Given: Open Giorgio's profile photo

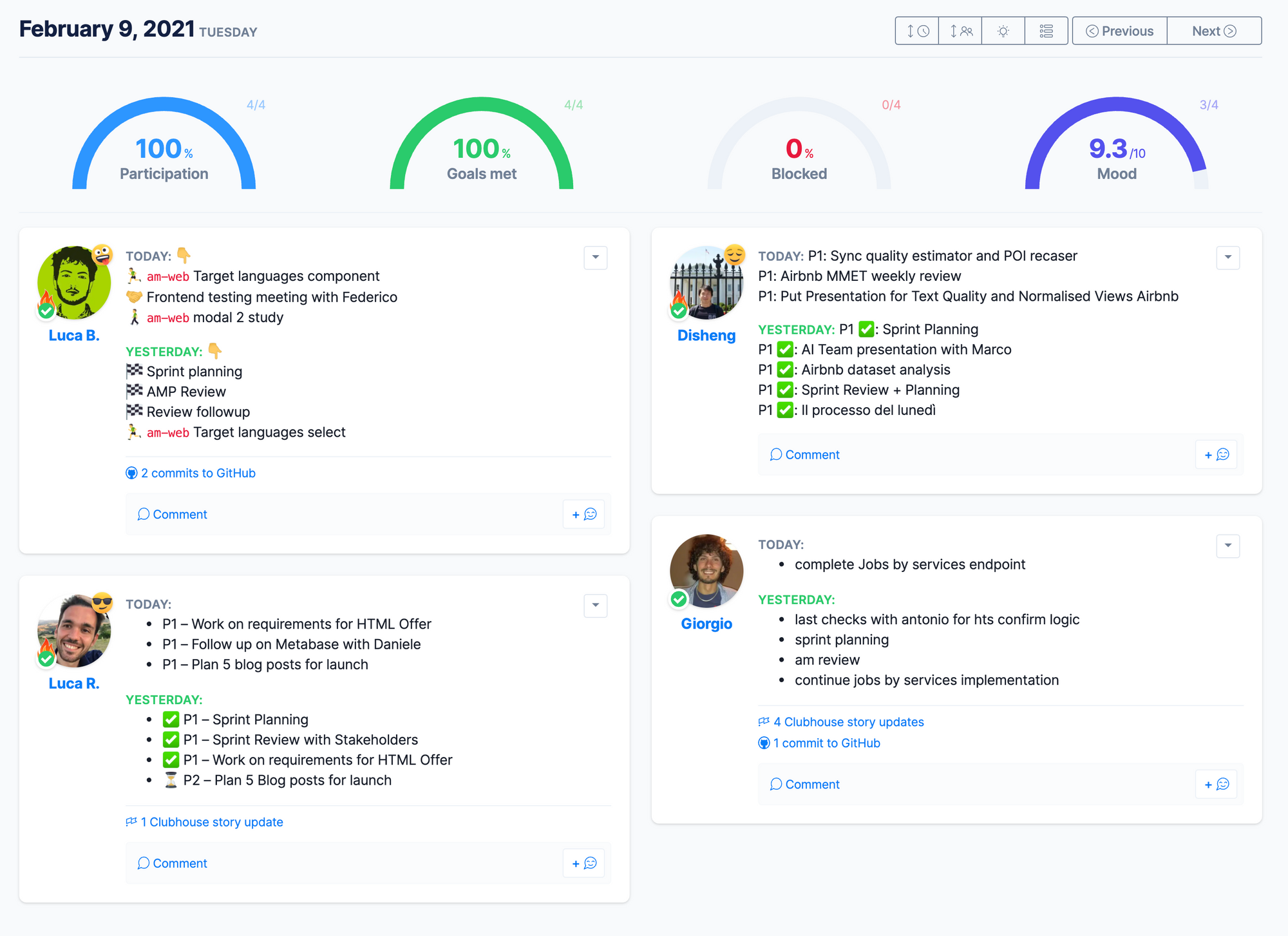Looking at the screenshot, I should point(706,571).
